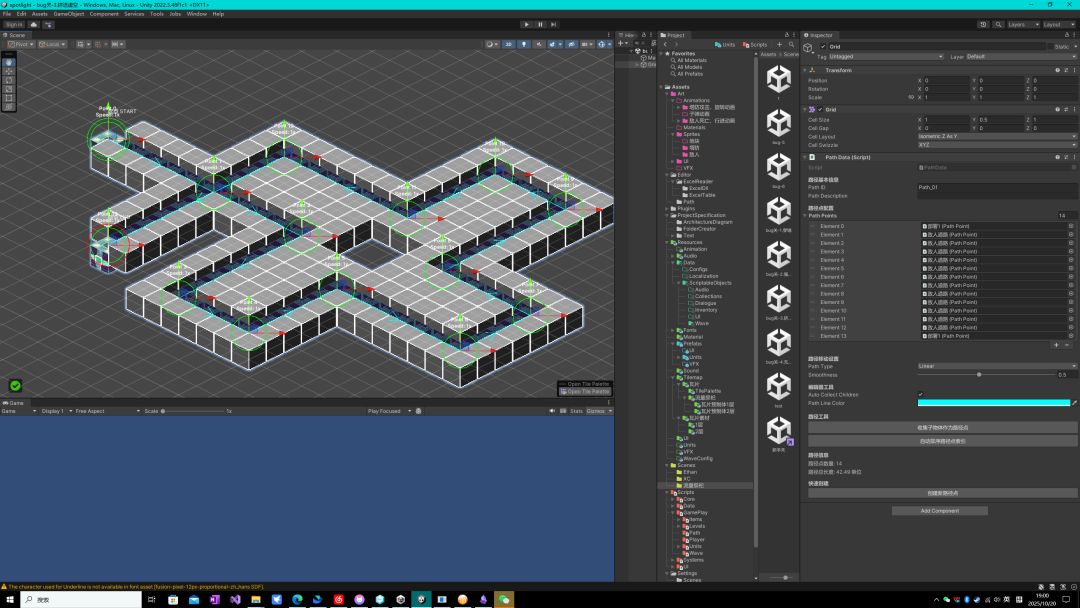This screenshot has width=1080, height=608.
Task: Open Transform component help icon
Action: (x=1057, y=70)
